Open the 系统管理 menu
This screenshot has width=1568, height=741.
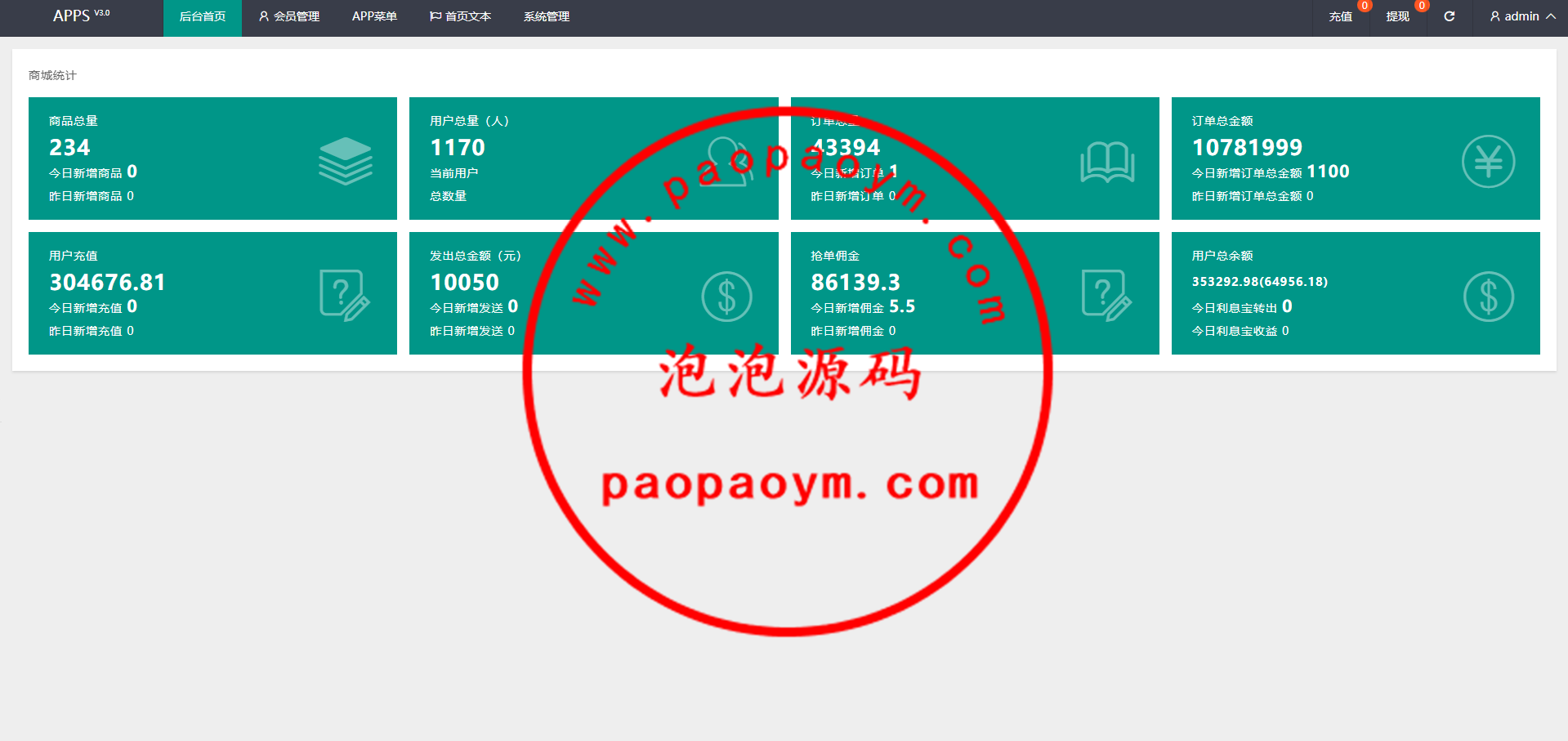pos(546,16)
